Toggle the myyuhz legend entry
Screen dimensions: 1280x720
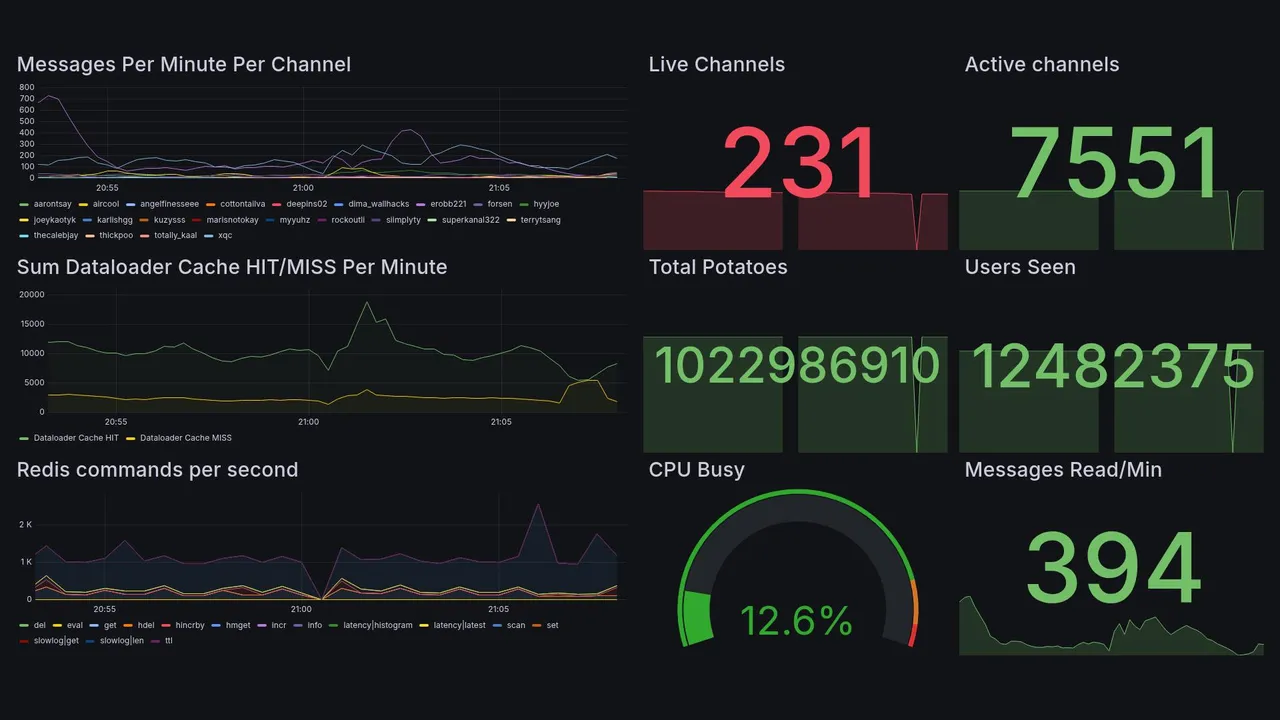tap(288, 220)
